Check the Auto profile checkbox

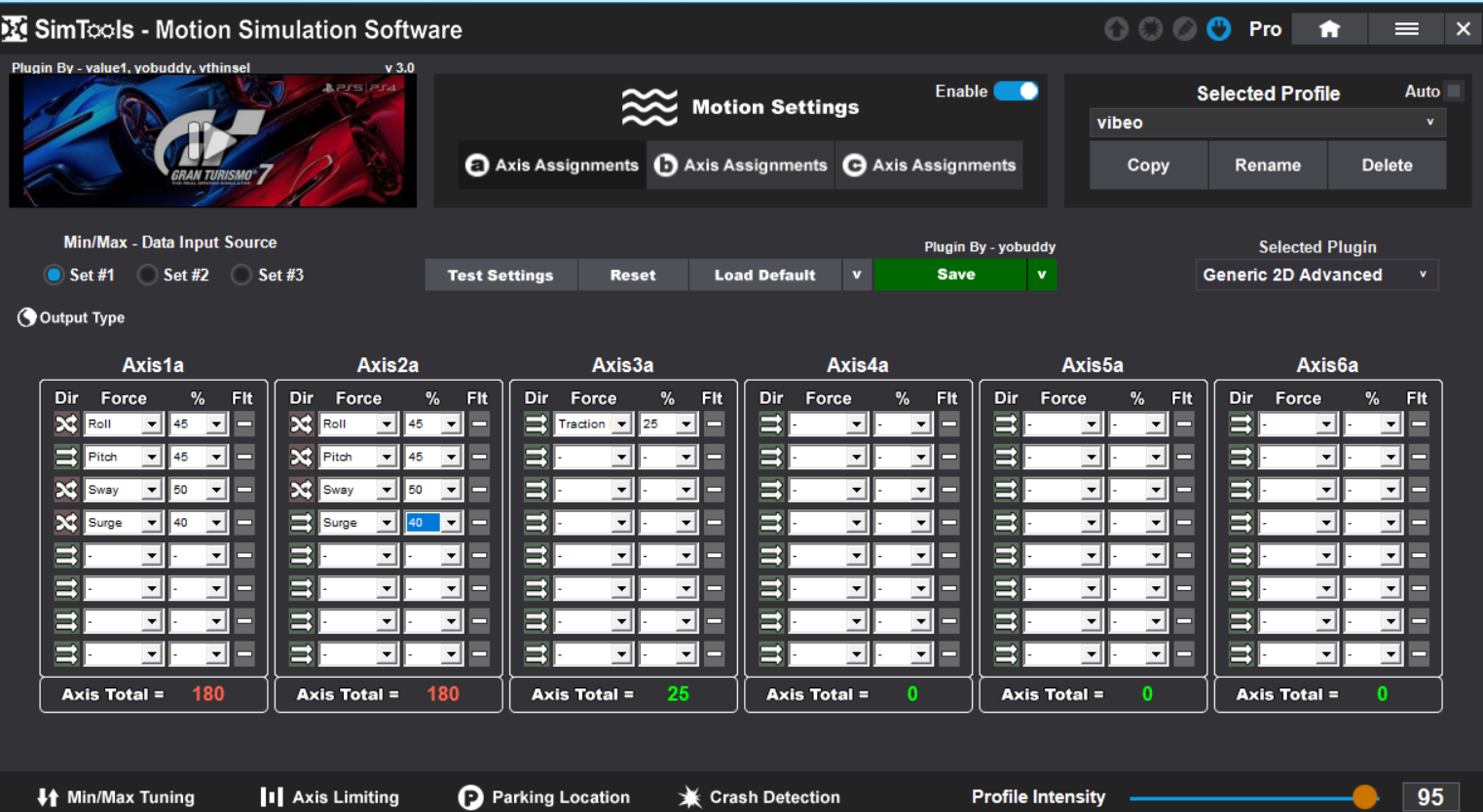click(x=1454, y=91)
